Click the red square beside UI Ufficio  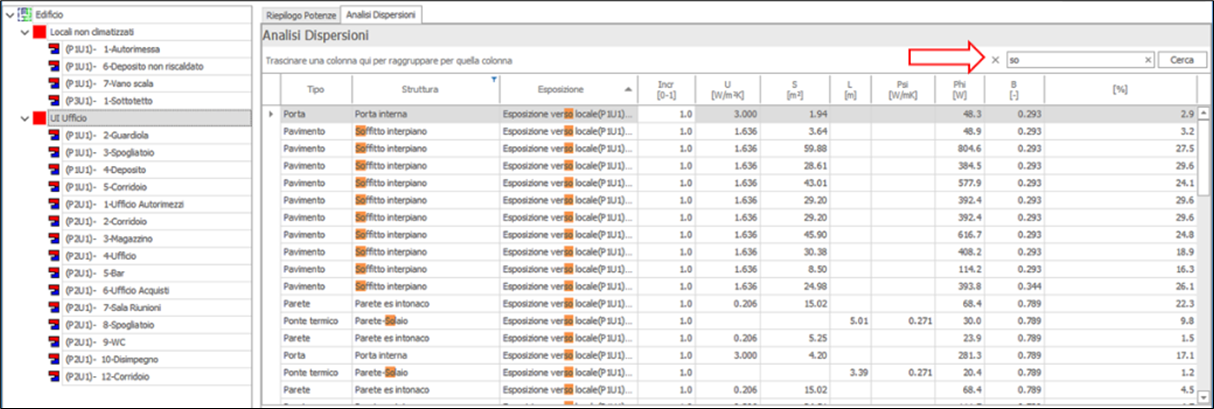tap(40, 118)
